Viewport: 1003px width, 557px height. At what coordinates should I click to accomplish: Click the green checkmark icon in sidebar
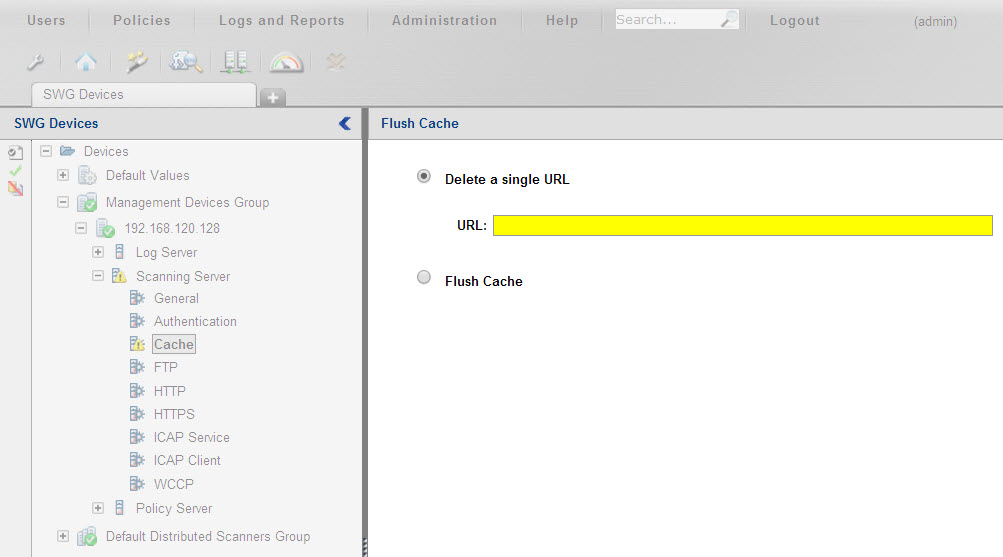[x=15, y=171]
